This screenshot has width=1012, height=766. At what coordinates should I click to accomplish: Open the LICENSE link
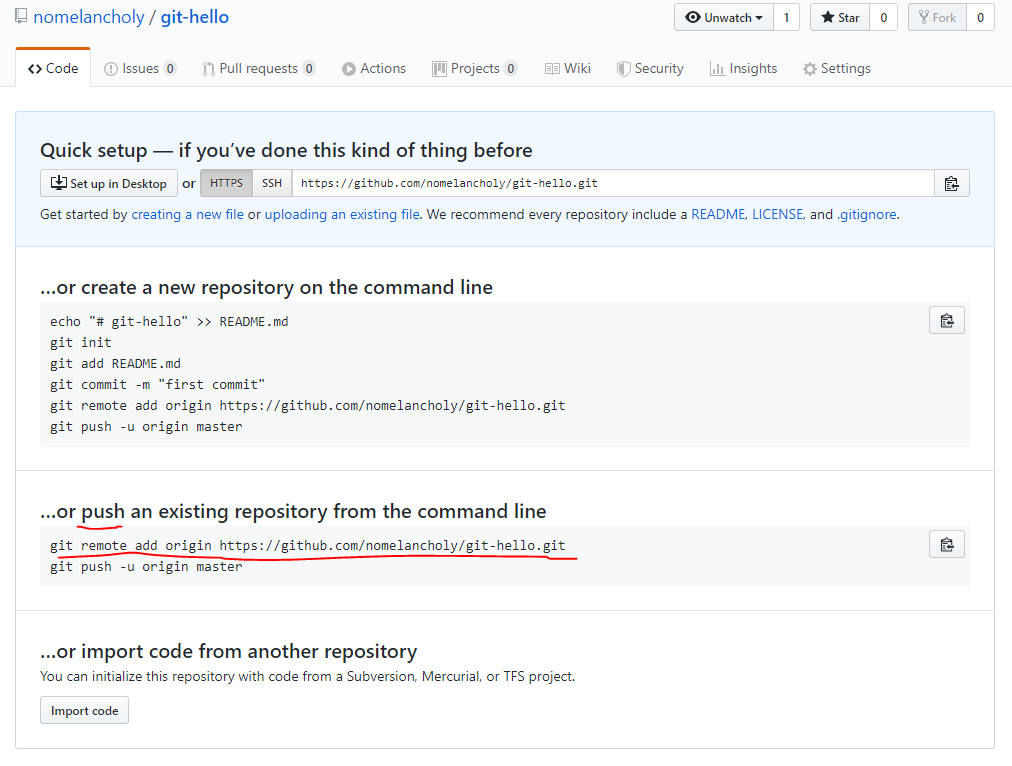click(778, 214)
